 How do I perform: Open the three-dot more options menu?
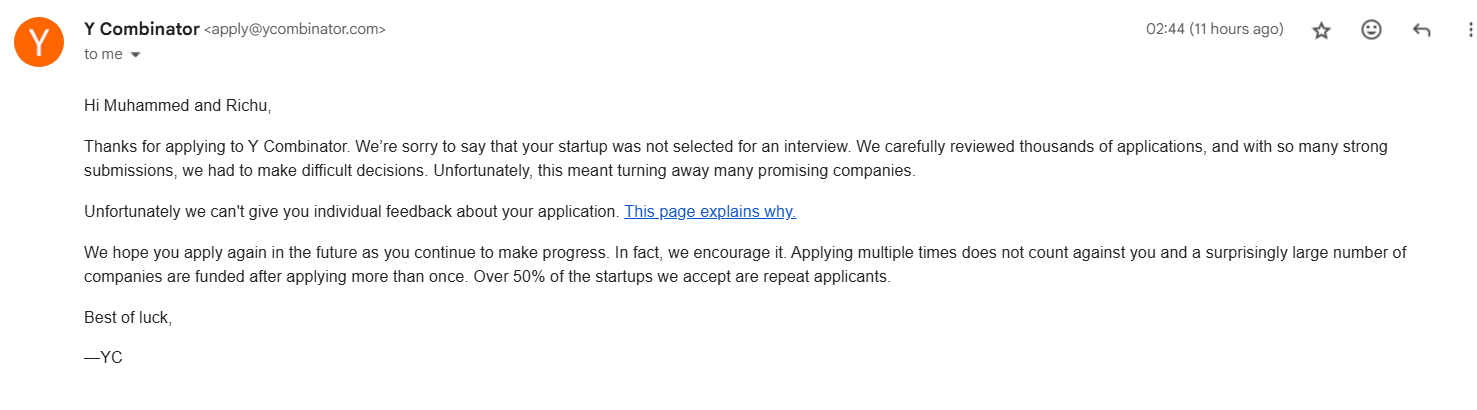coord(1468,31)
